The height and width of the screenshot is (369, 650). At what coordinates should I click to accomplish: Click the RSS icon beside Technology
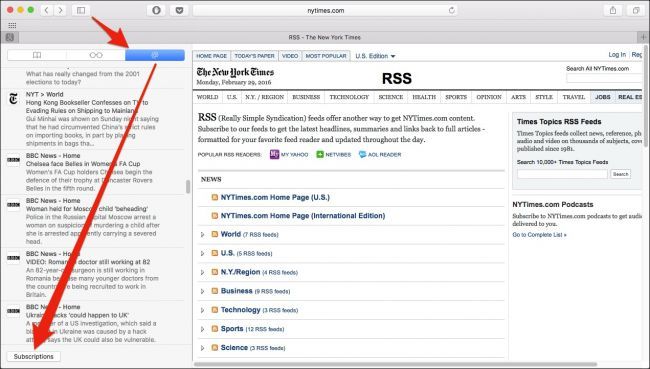point(215,310)
